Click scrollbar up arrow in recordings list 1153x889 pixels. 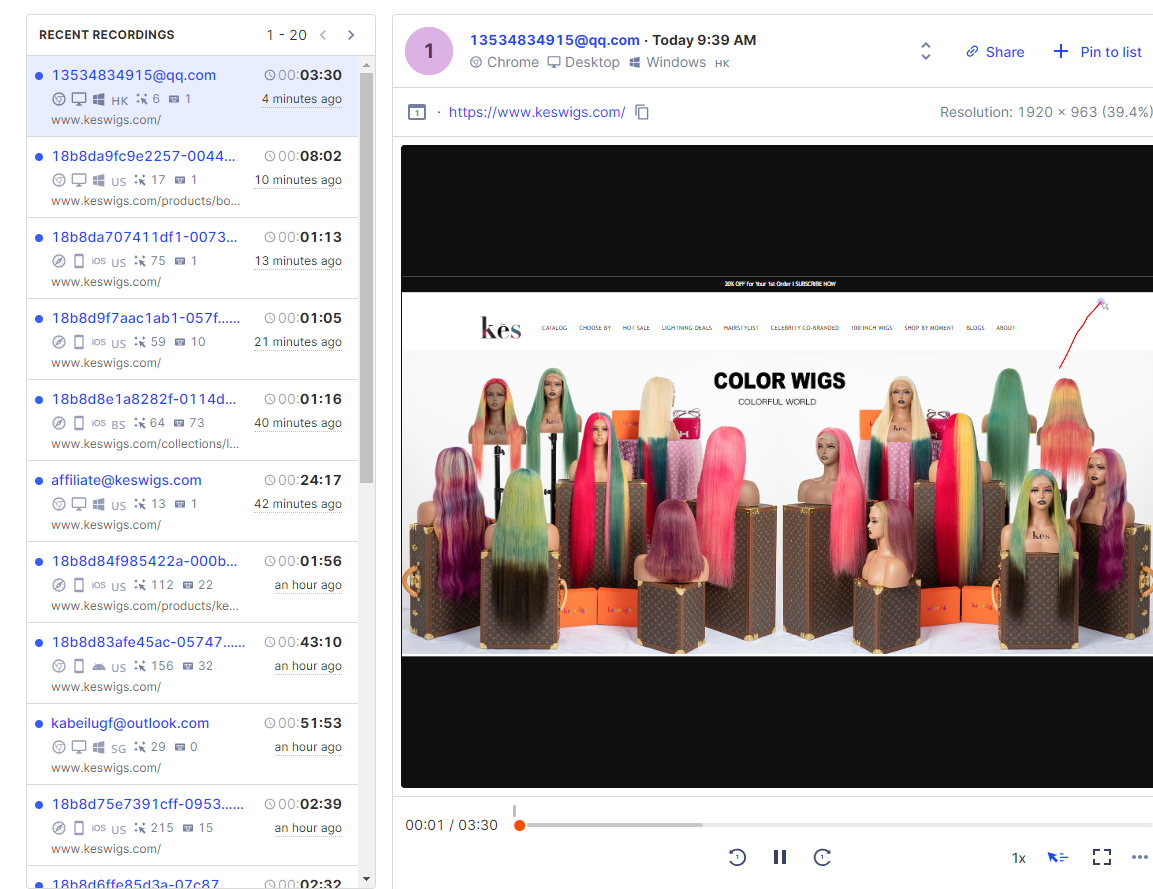(366, 65)
